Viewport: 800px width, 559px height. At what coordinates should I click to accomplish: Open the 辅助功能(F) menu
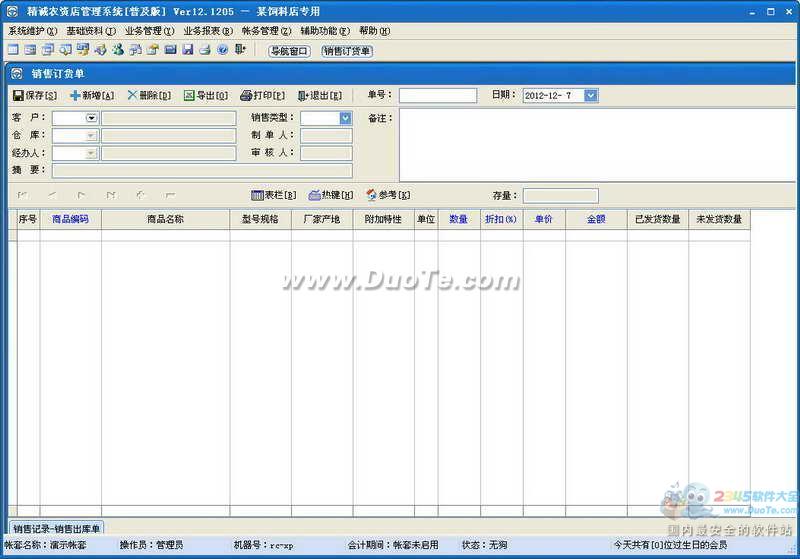point(325,31)
